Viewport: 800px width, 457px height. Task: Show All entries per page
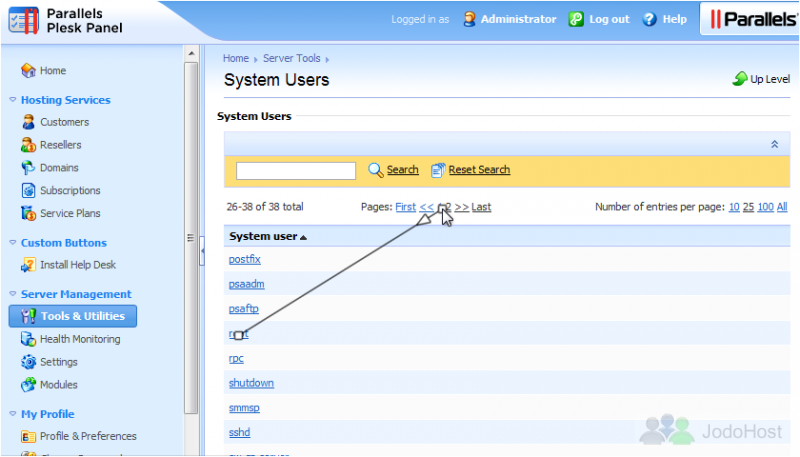[x=782, y=207]
